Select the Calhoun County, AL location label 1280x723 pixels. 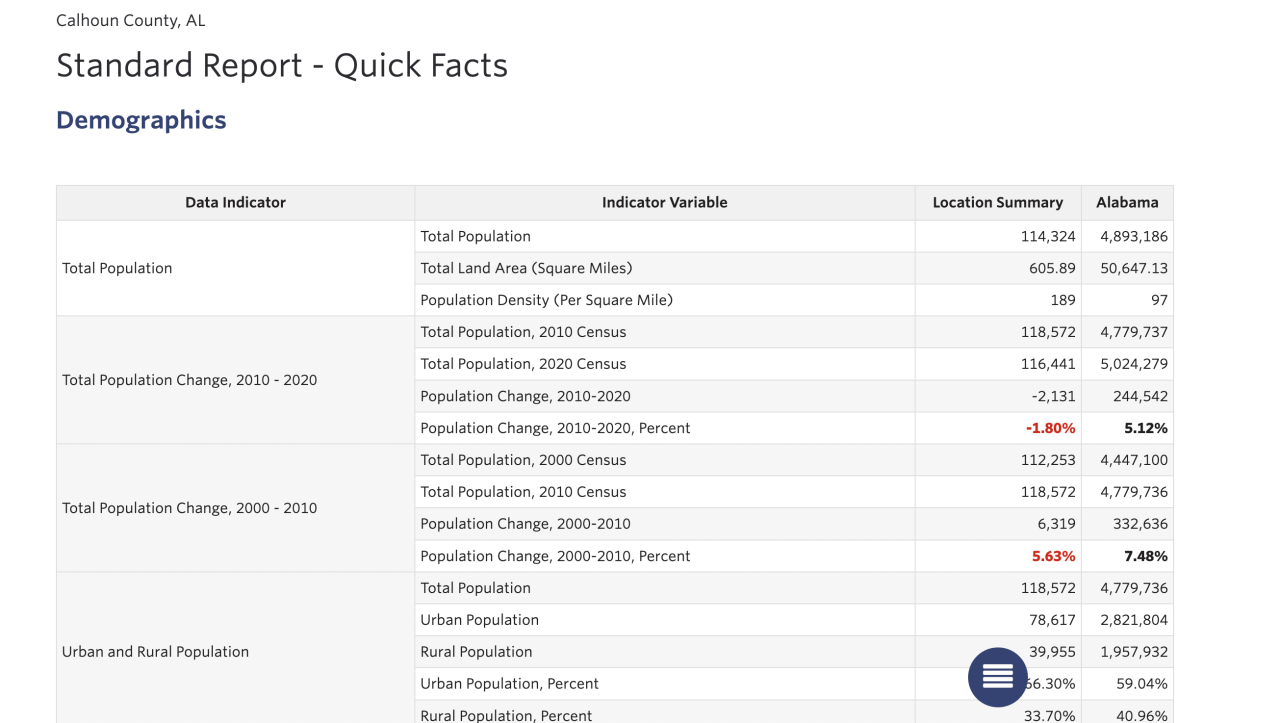tap(131, 20)
